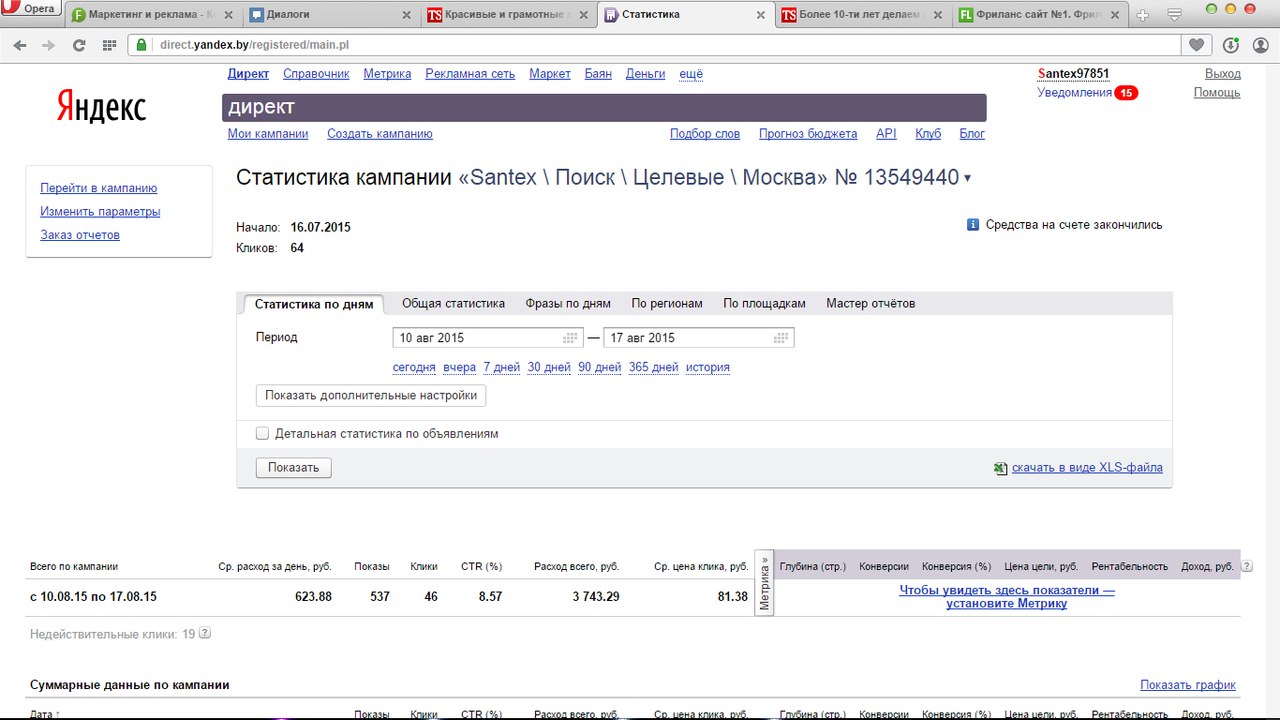
Task: Open the Подбор слов link
Action: [705, 134]
